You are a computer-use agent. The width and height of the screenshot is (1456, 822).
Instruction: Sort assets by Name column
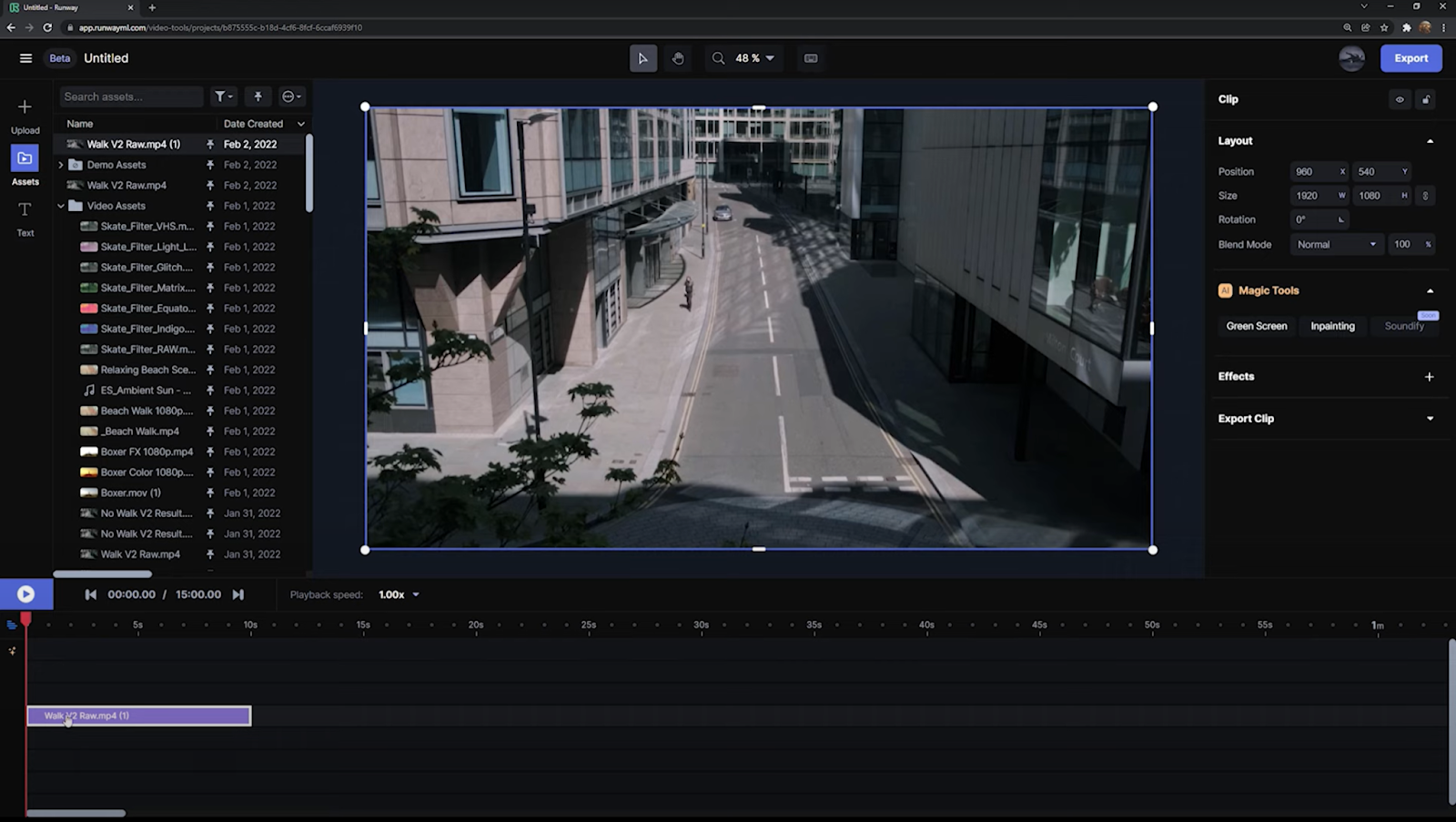click(x=80, y=124)
